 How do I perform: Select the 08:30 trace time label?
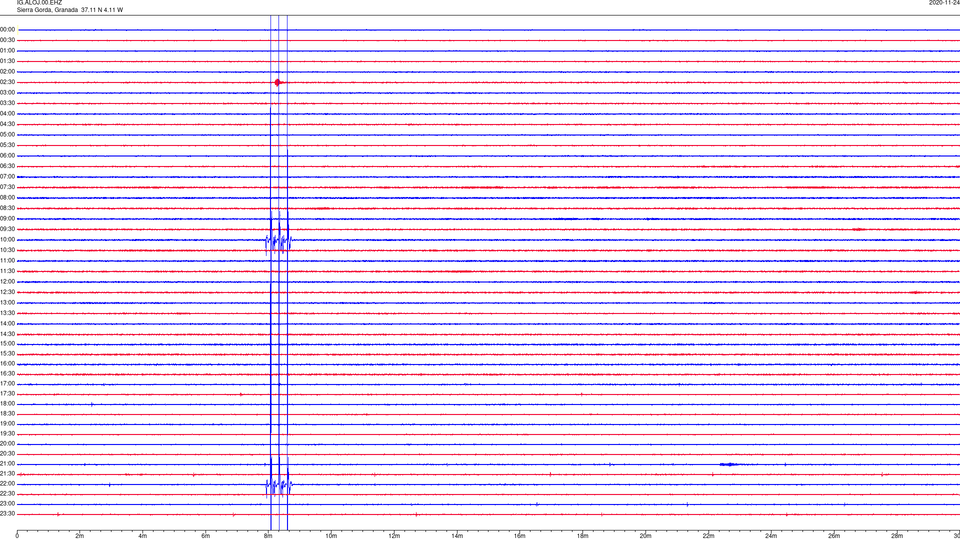[7, 208]
